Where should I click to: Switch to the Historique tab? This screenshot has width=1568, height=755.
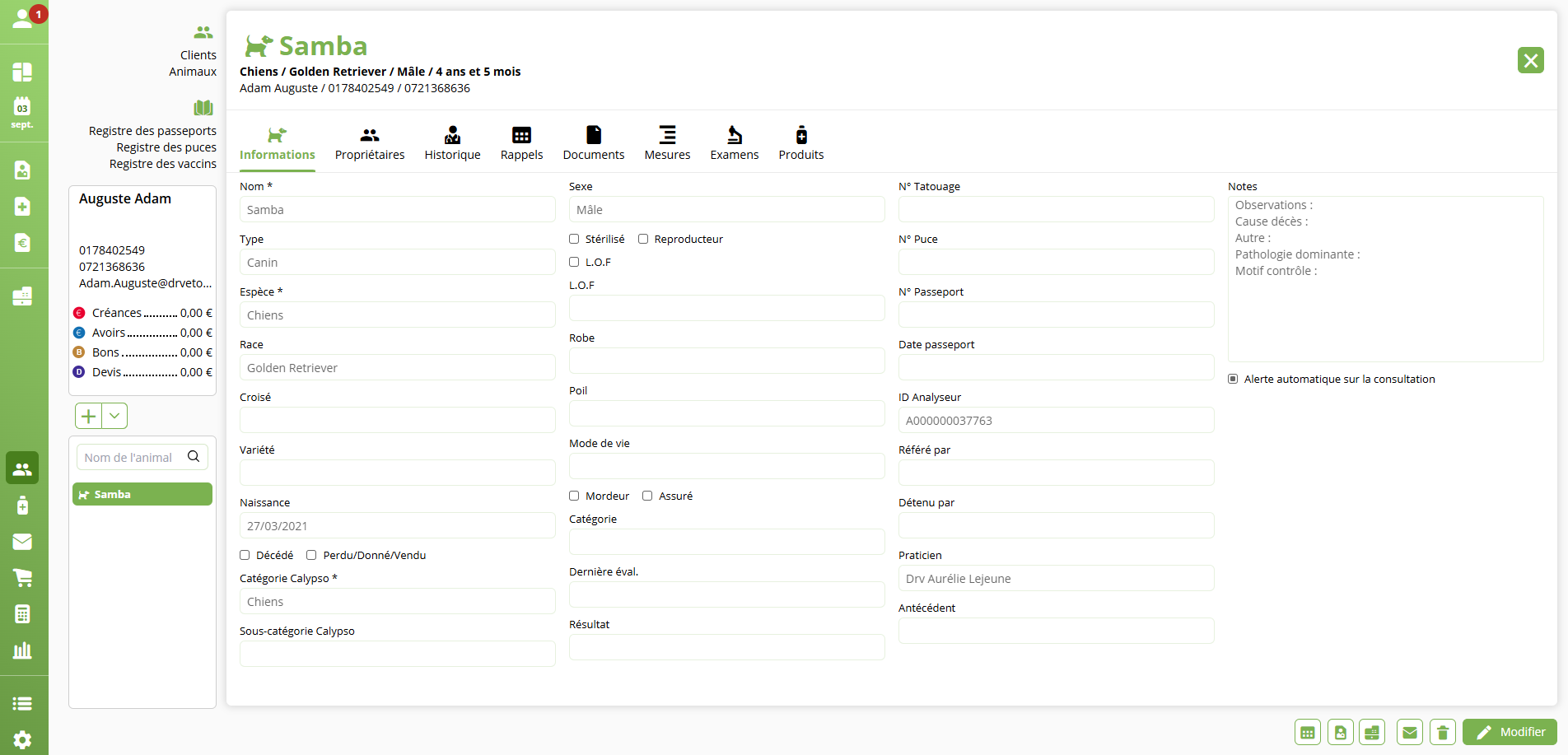click(x=452, y=143)
